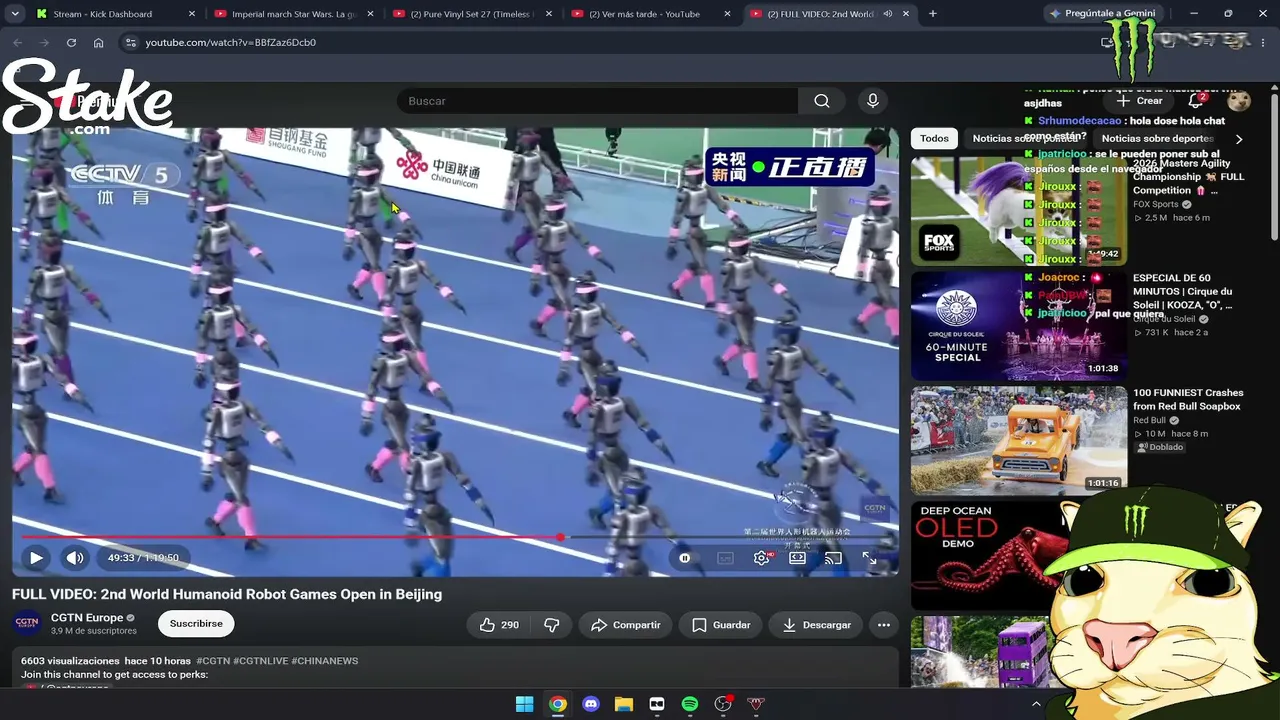This screenshot has width=1280, height=720.
Task: Dislike the video with thumbs down
Action: coord(551,625)
